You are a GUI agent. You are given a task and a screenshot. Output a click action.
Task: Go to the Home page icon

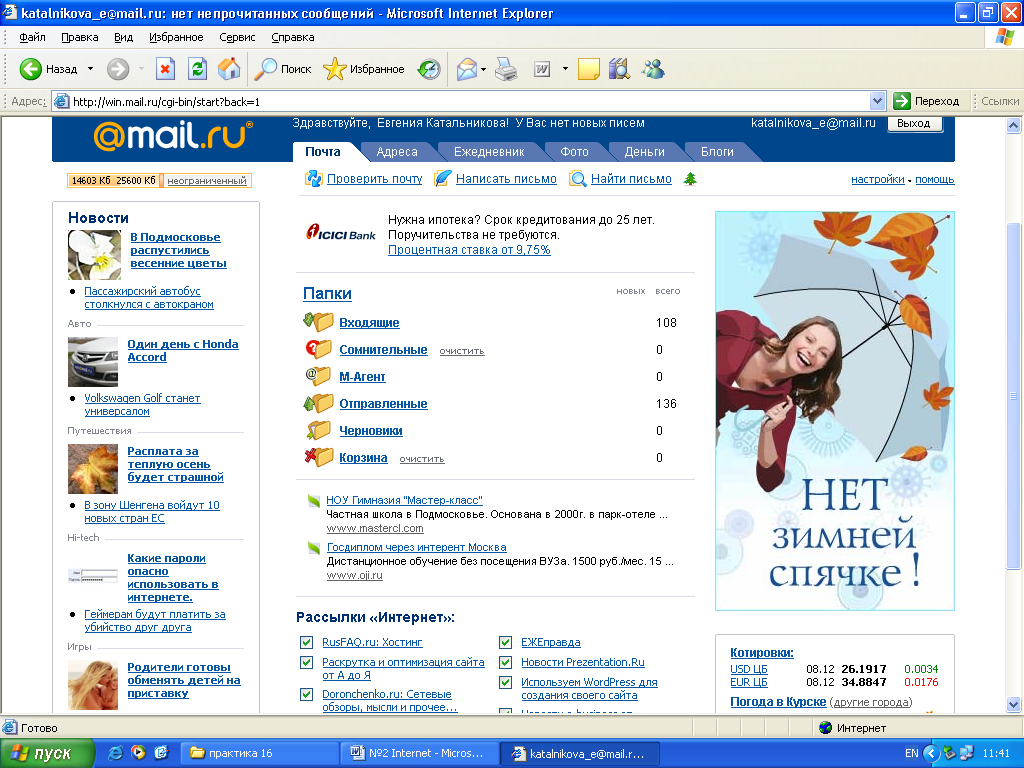coord(229,69)
